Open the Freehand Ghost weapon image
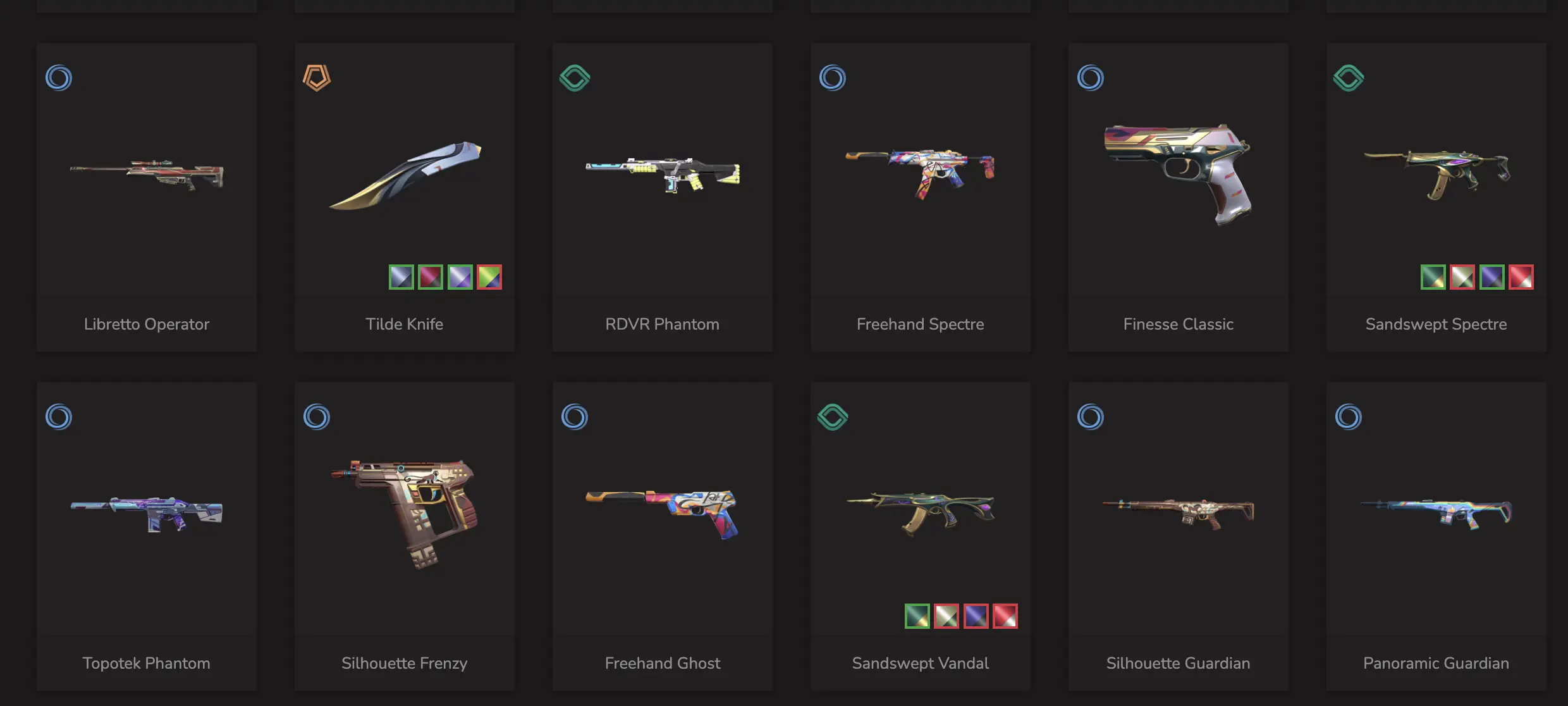 coord(663,514)
